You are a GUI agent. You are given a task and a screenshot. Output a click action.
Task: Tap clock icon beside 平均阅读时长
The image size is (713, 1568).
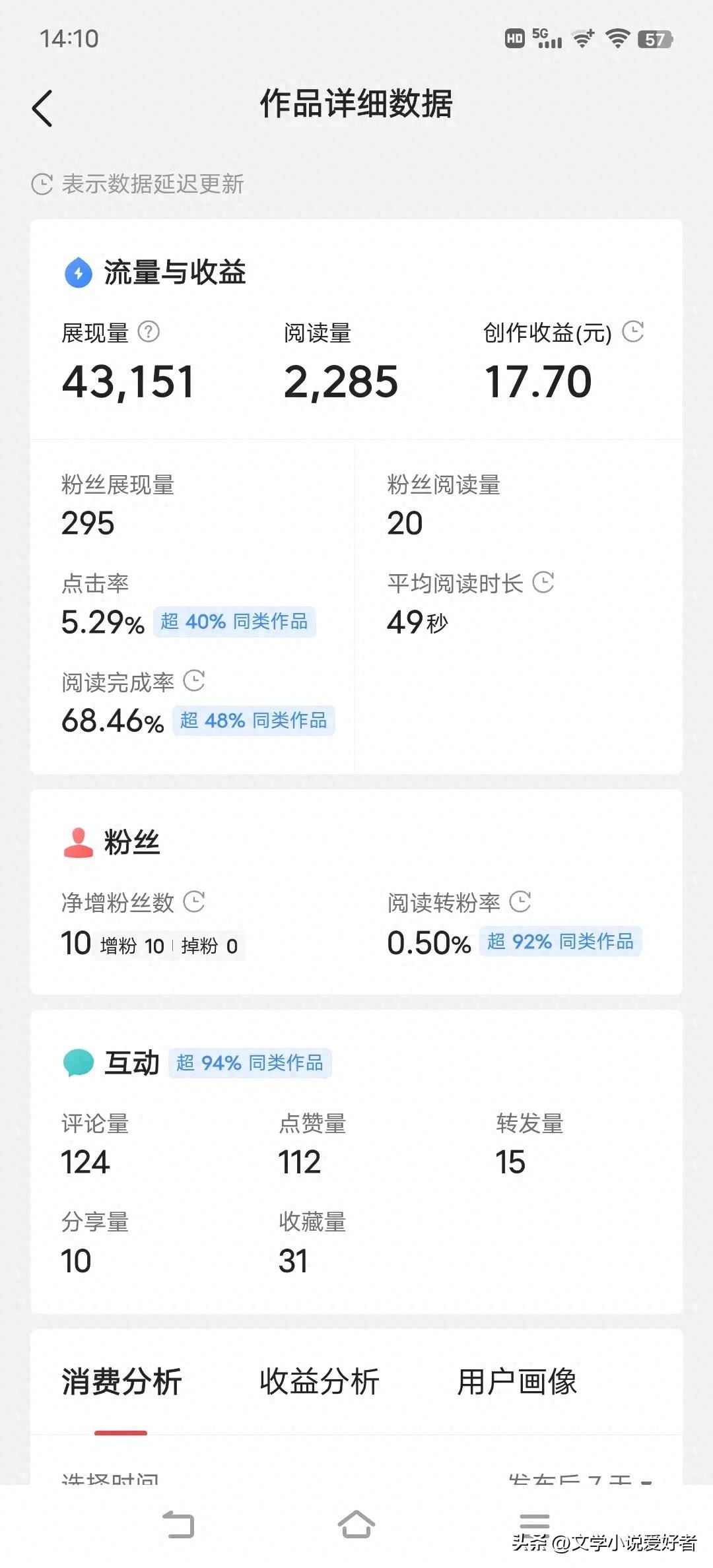point(543,582)
